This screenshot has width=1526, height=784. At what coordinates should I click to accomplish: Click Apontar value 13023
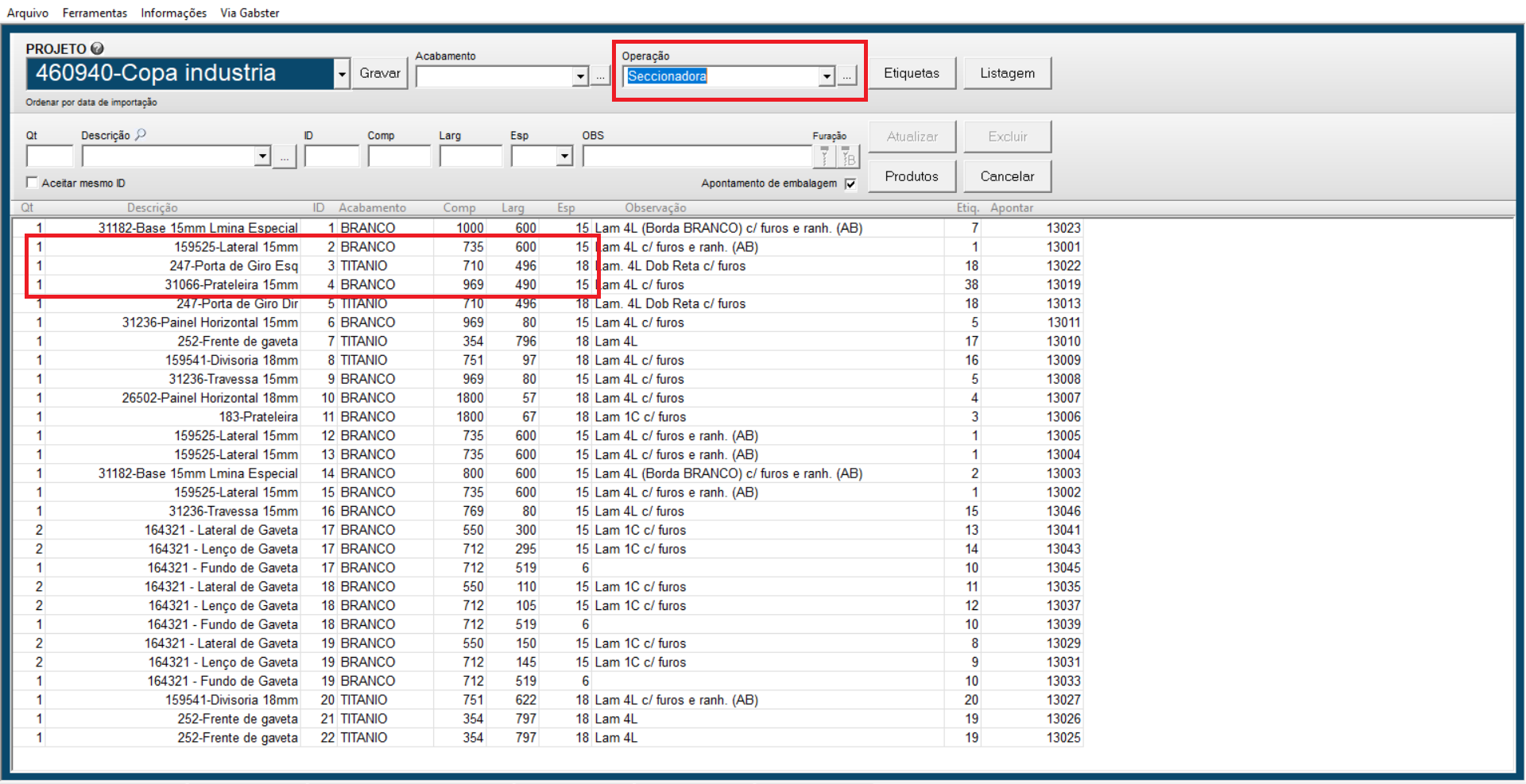point(1063,228)
